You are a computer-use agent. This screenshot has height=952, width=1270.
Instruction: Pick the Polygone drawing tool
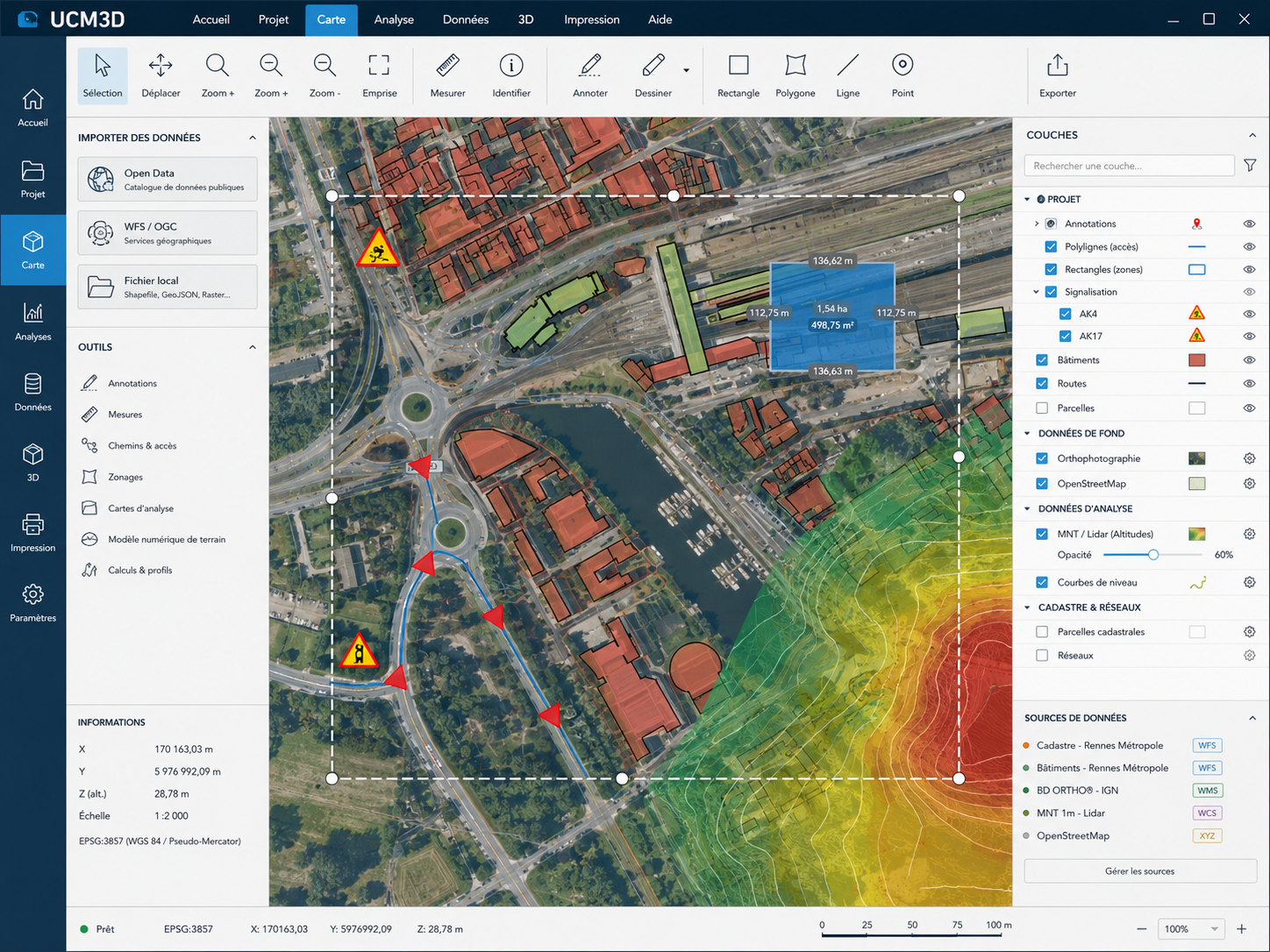pyautogui.click(x=796, y=75)
